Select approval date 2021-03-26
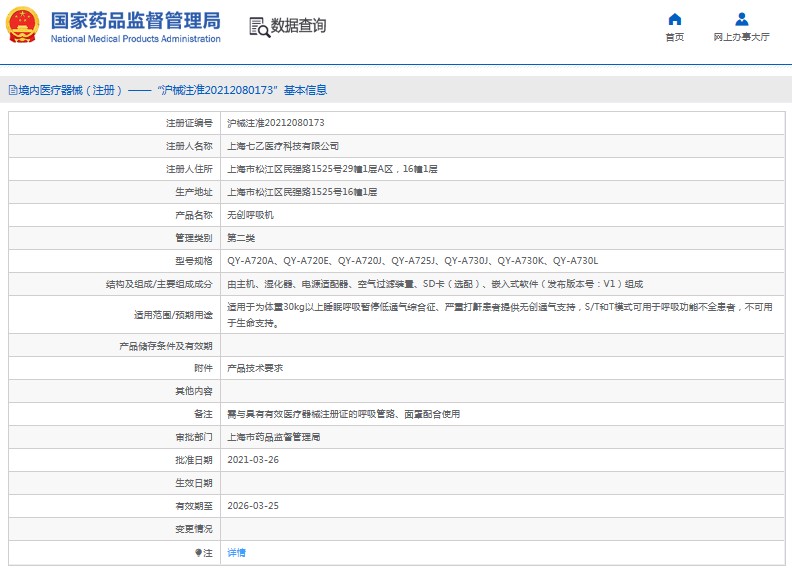The width and height of the screenshot is (792, 572). (253, 460)
